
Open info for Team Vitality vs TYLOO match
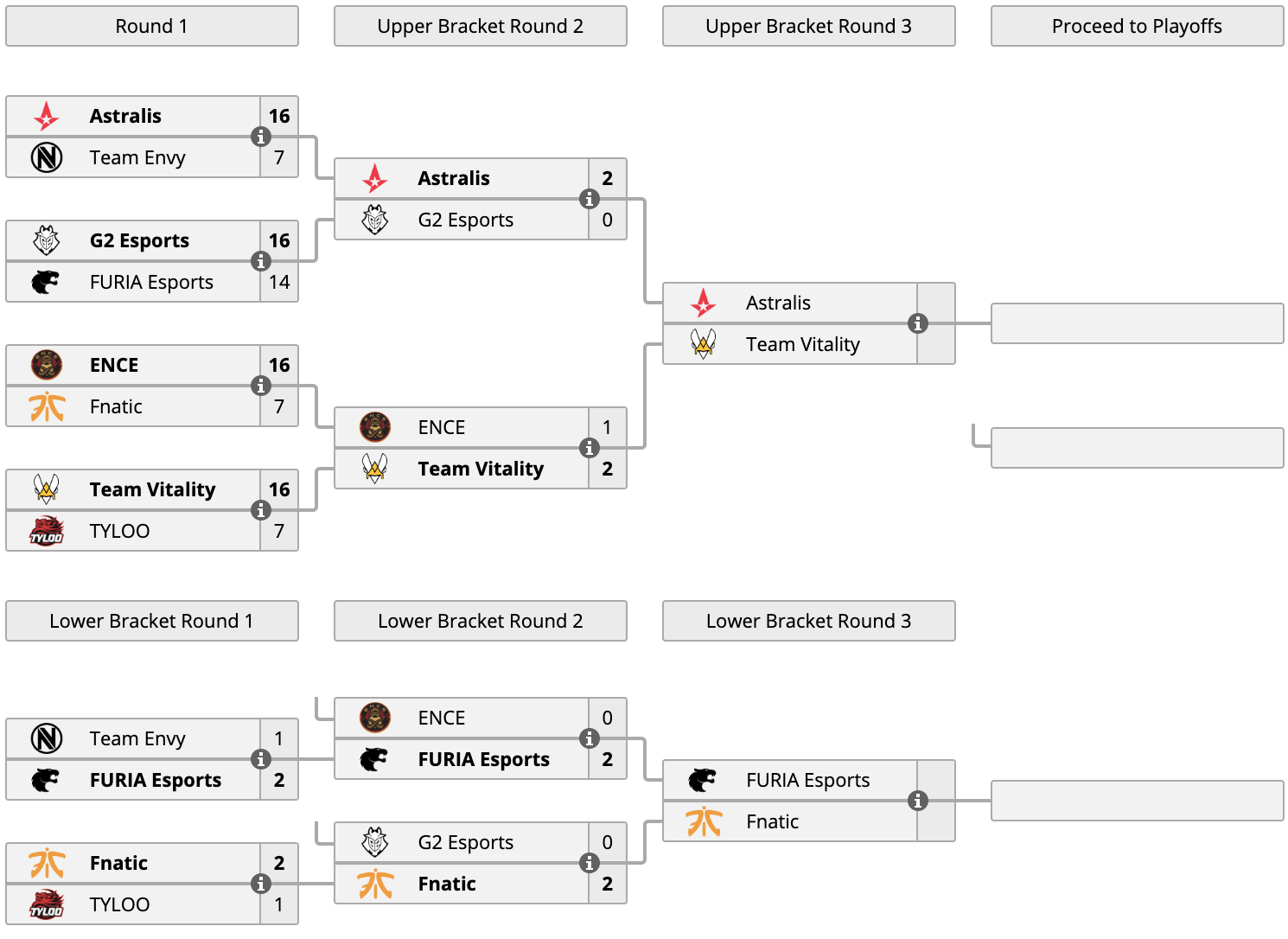pyautogui.click(x=260, y=510)
